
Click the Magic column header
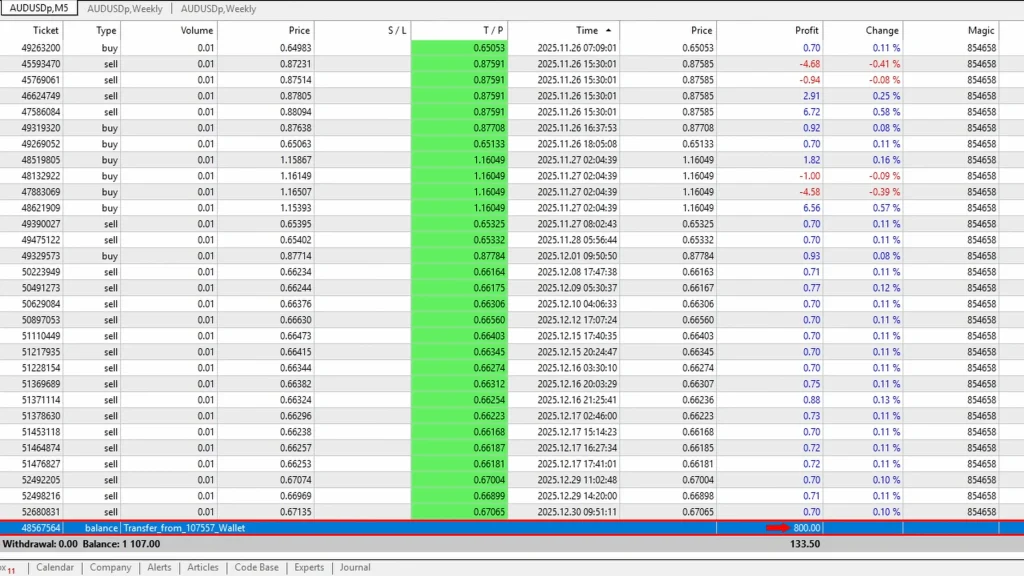(x=980, y=31)
